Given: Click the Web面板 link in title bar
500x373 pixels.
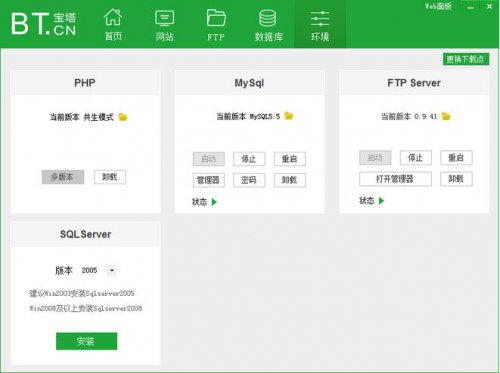Looking at the screenshot, I should 438,6.
